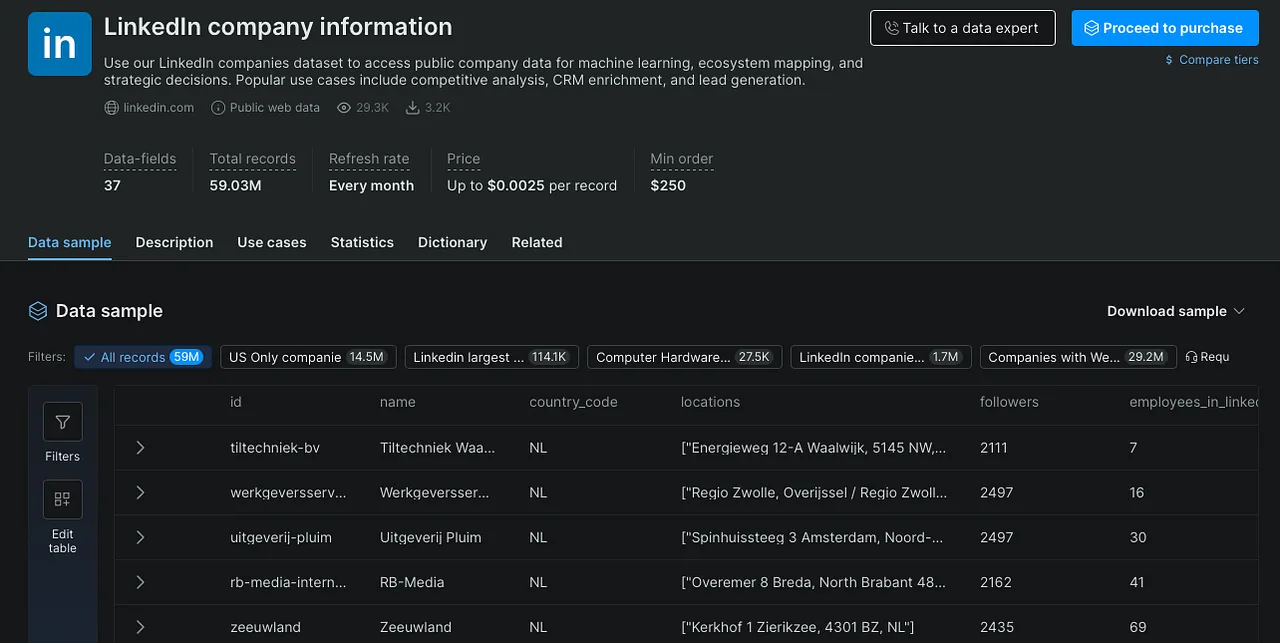Select the Computer Hardware 27.5K filter chip
1280x643 pixels.
pyautogui.click(x=684, y=357)
